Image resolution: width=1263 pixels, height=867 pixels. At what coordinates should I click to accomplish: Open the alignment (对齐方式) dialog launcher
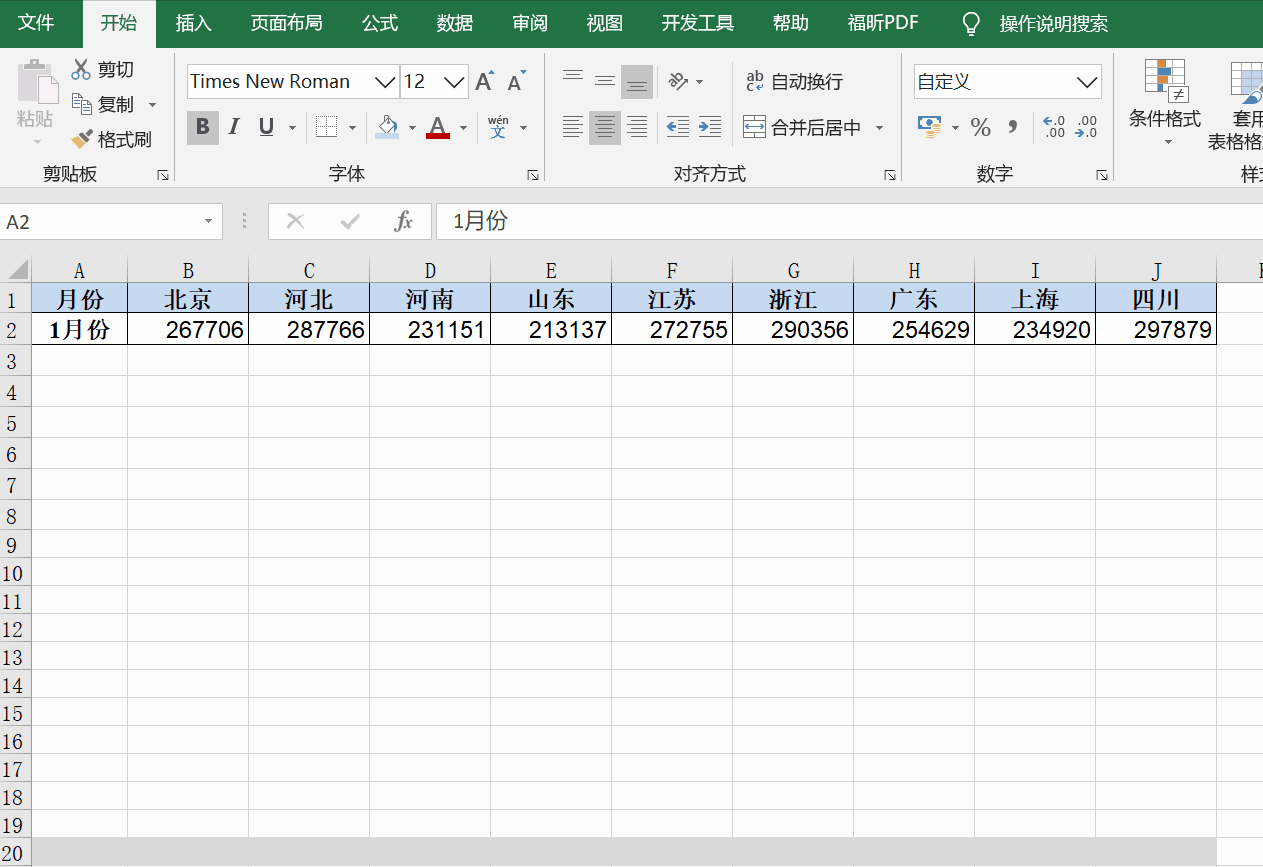tap(889, 175)
